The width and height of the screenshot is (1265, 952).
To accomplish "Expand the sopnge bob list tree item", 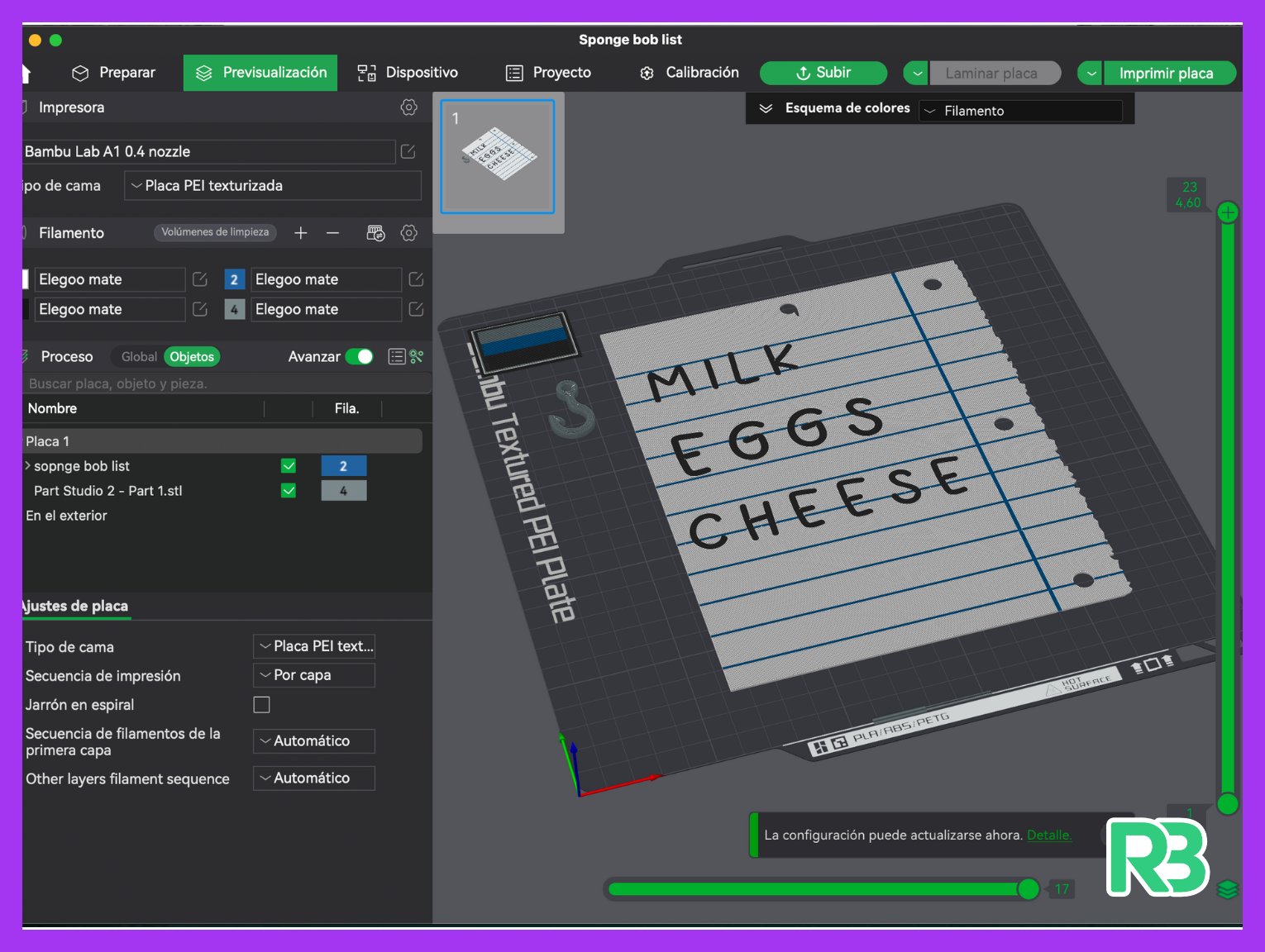I will 28,466.
